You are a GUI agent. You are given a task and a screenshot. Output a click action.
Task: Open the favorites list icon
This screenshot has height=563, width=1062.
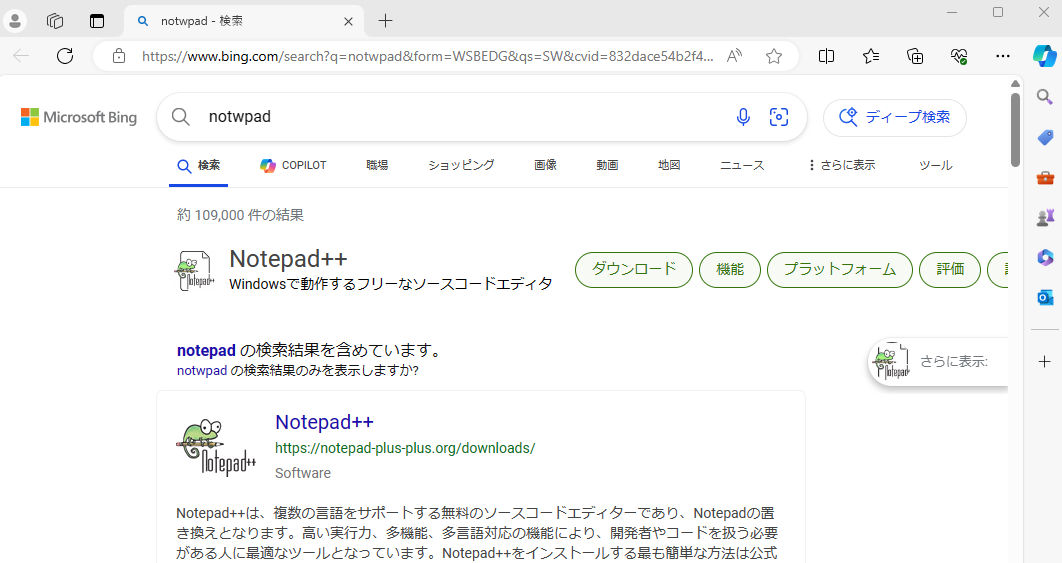pyautogui.click(x=871, y=56)
